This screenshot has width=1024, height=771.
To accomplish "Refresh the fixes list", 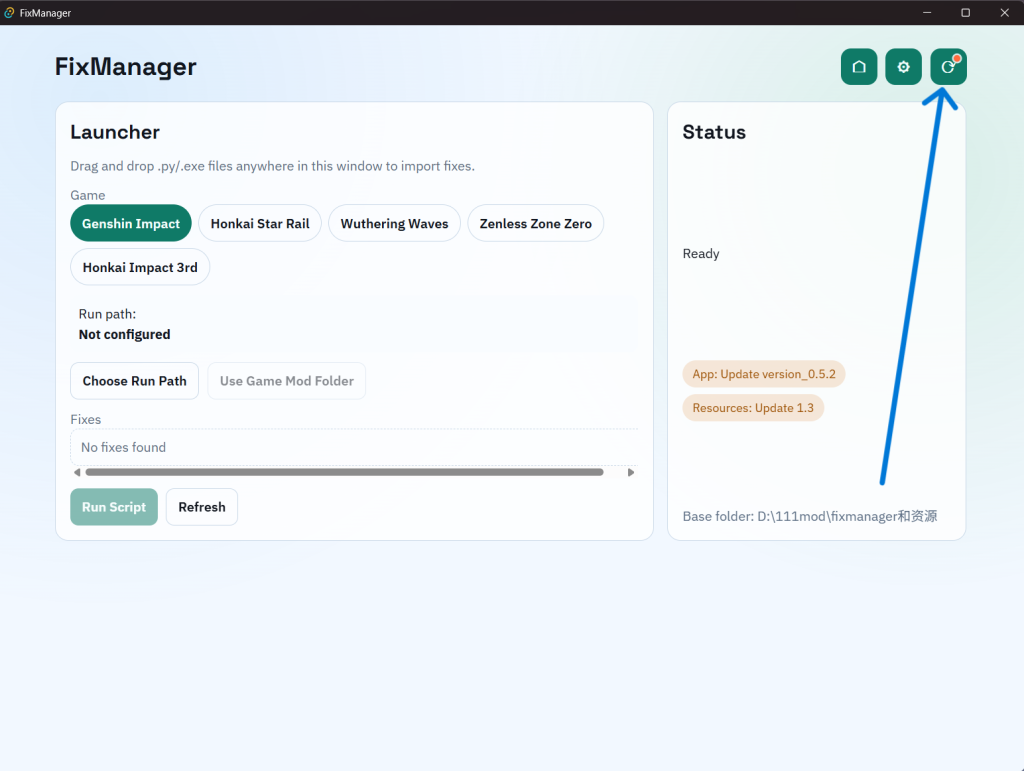I will [x=202, y=507].
